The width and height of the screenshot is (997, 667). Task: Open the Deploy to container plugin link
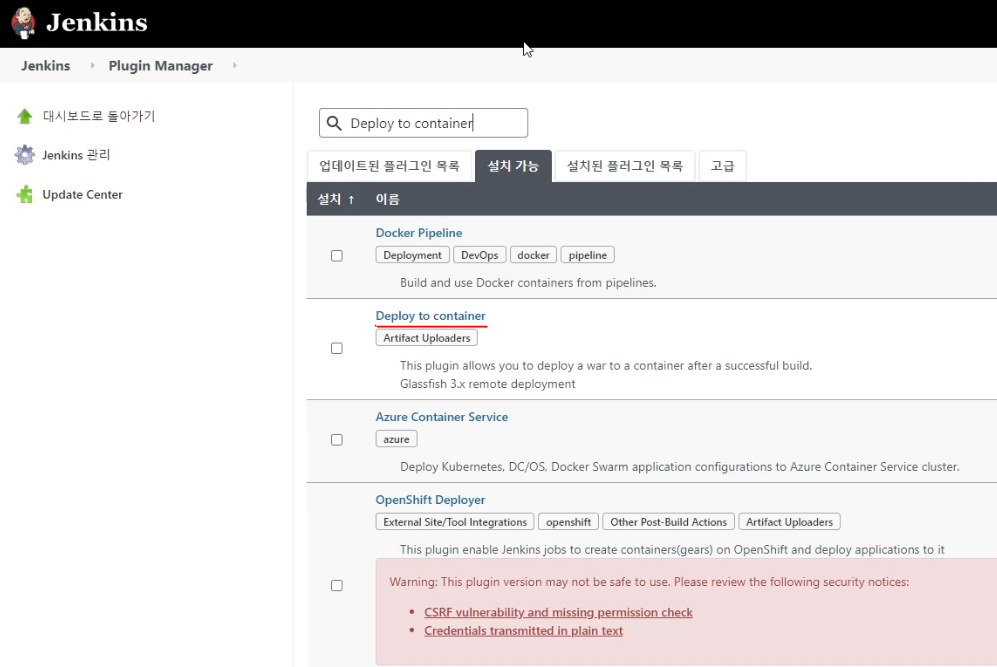(x=430, y=316)
